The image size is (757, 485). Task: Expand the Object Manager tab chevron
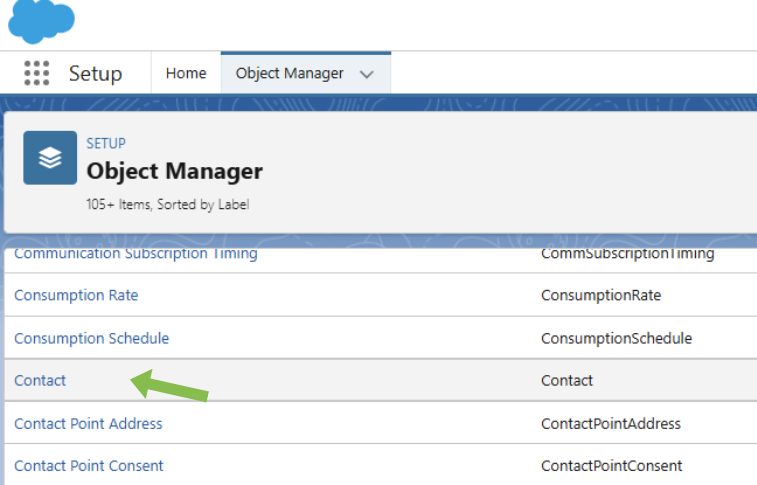click(367, 74)
